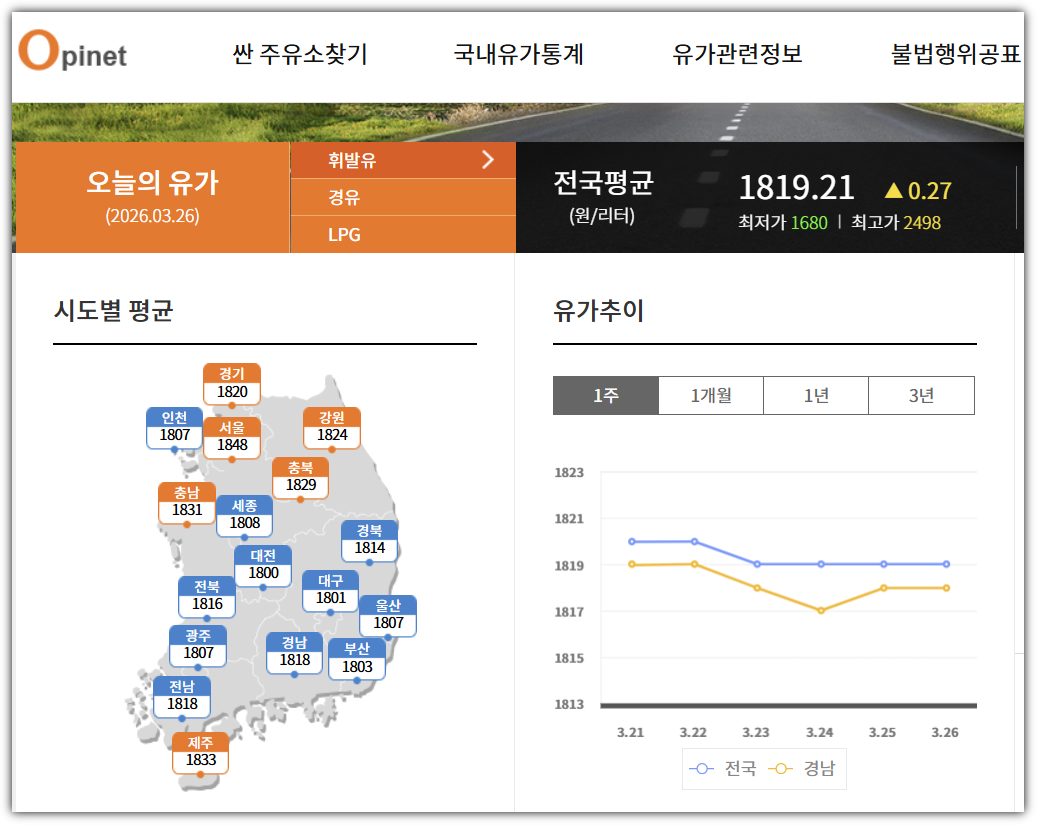Toggle the 경남 series in the chart legend
Image resolution: width=1037 pixels, height=825 pixels.
[x=807, y=769]
